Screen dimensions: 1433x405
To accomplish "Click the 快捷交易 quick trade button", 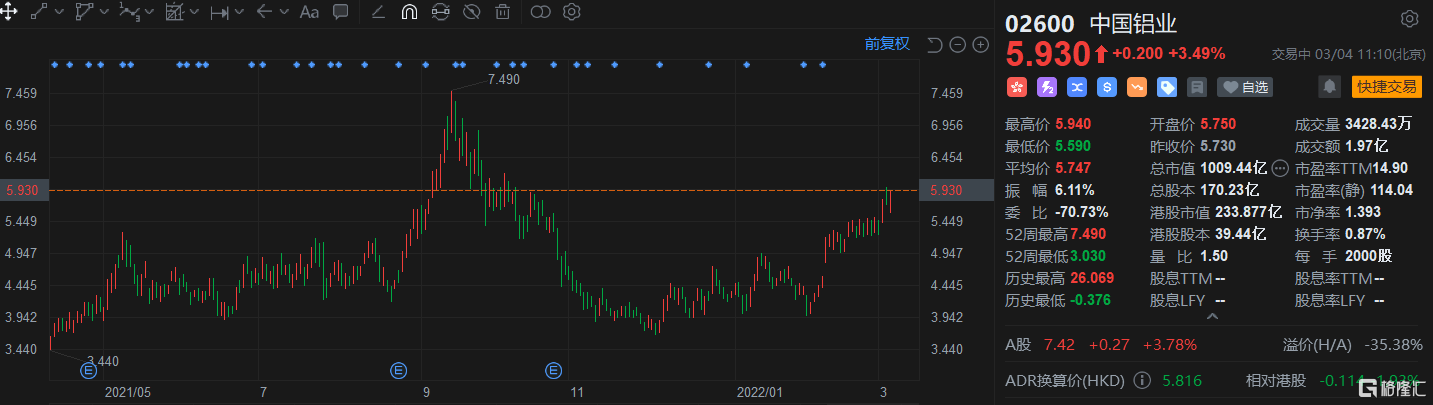I will [1385, 88].
